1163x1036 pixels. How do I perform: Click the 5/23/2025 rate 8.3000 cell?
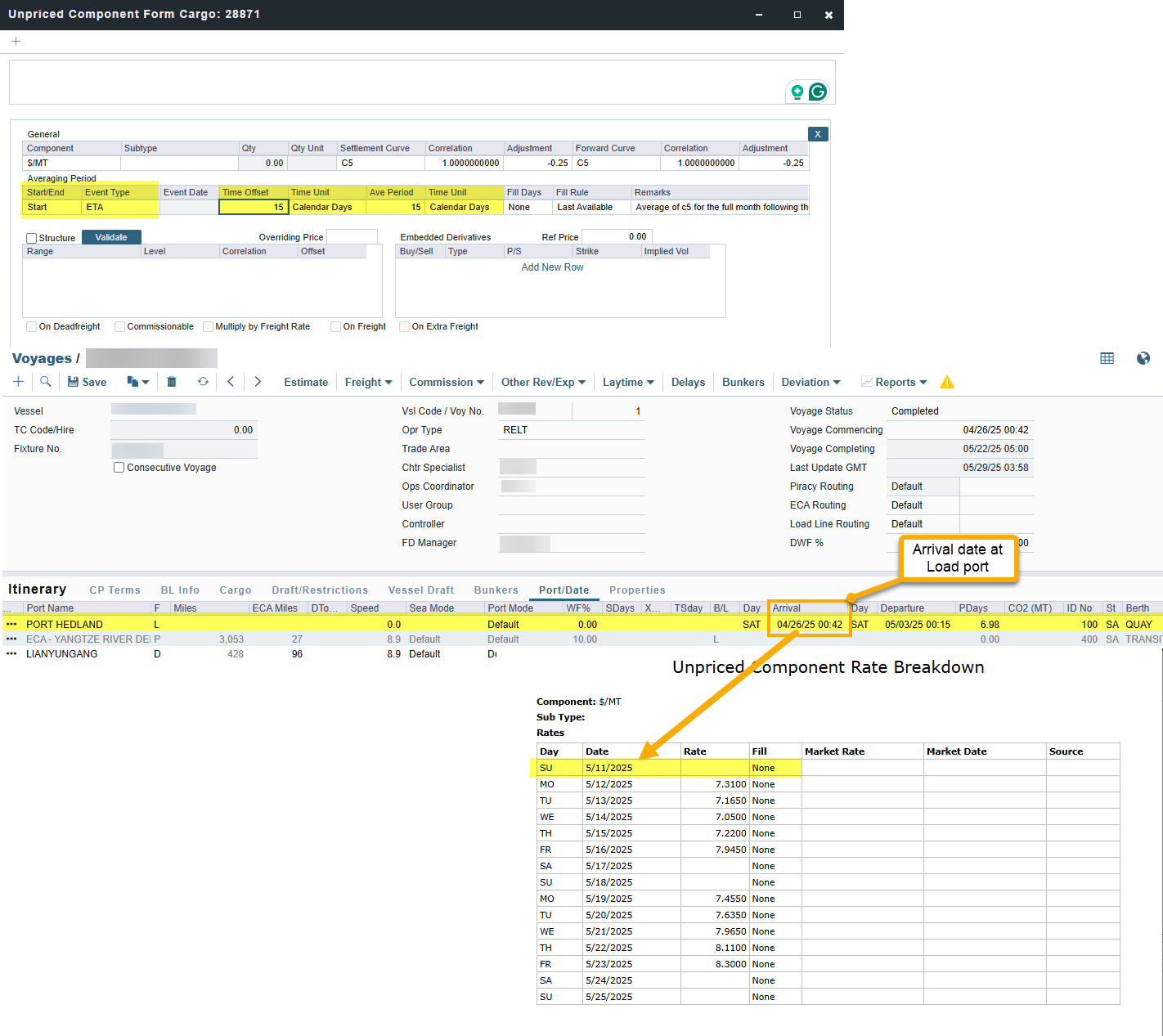point(714,964)
